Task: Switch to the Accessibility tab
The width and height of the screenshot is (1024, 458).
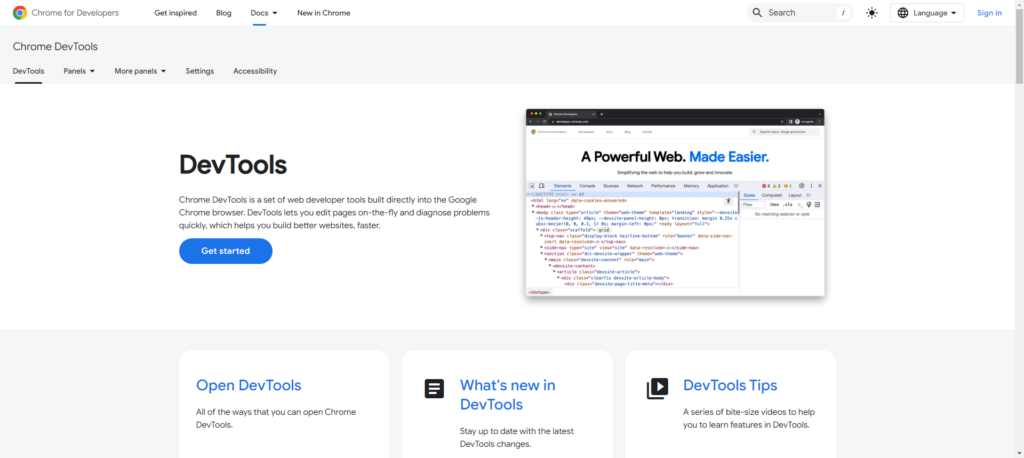Action: pyautogui.click(x=255, y=71)
